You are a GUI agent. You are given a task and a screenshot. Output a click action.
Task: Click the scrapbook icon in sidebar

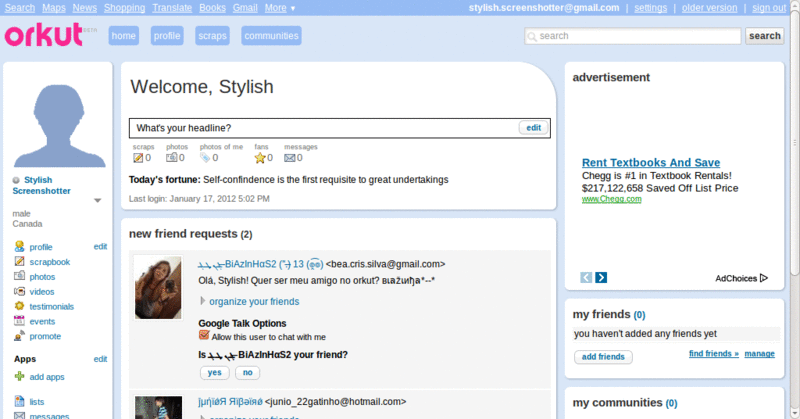19,261
